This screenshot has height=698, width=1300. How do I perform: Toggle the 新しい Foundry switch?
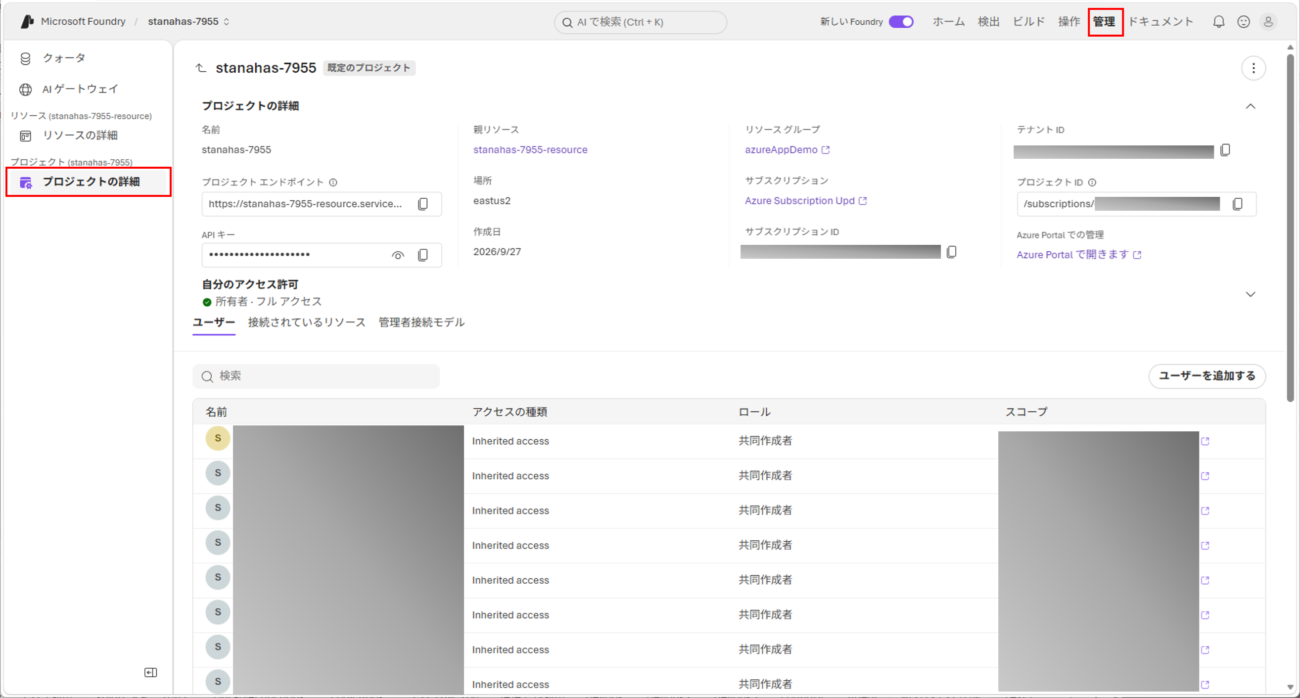(x=901, y=21)
